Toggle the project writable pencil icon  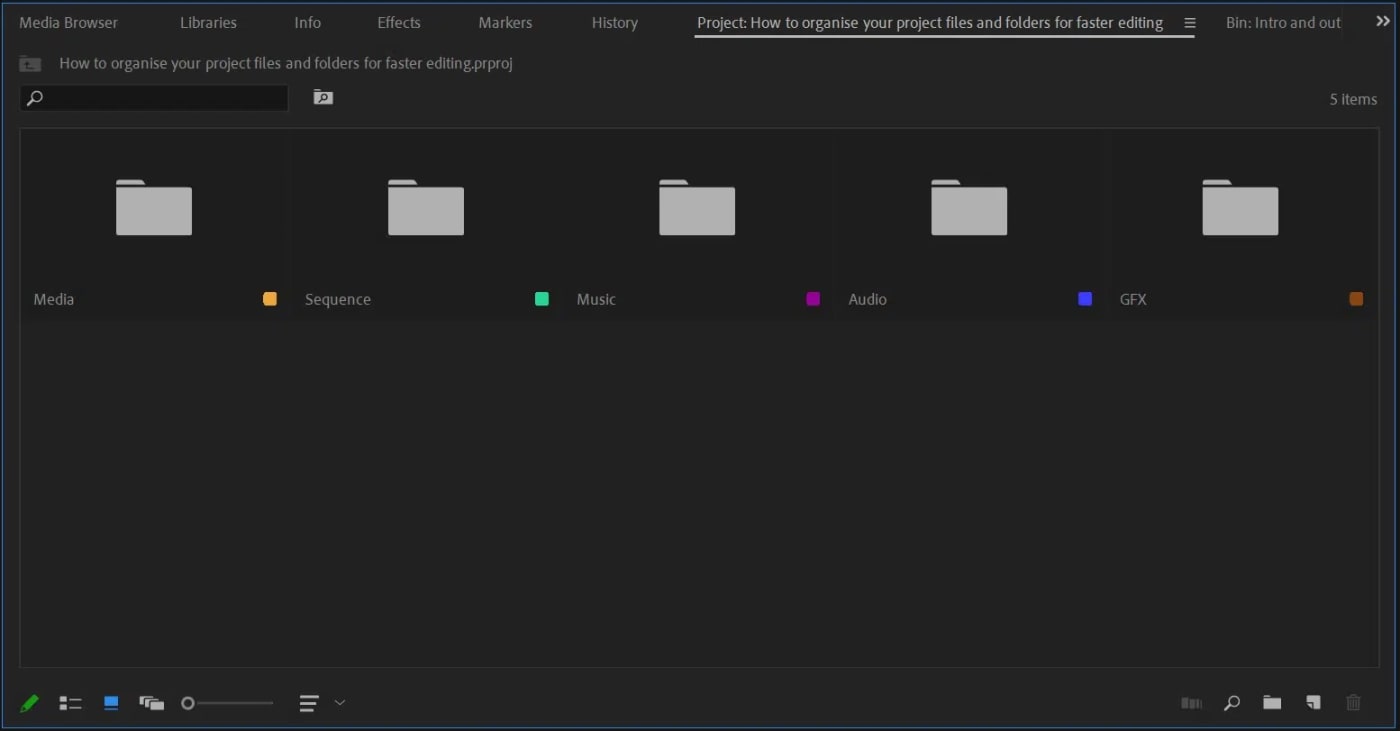[29, 703]
